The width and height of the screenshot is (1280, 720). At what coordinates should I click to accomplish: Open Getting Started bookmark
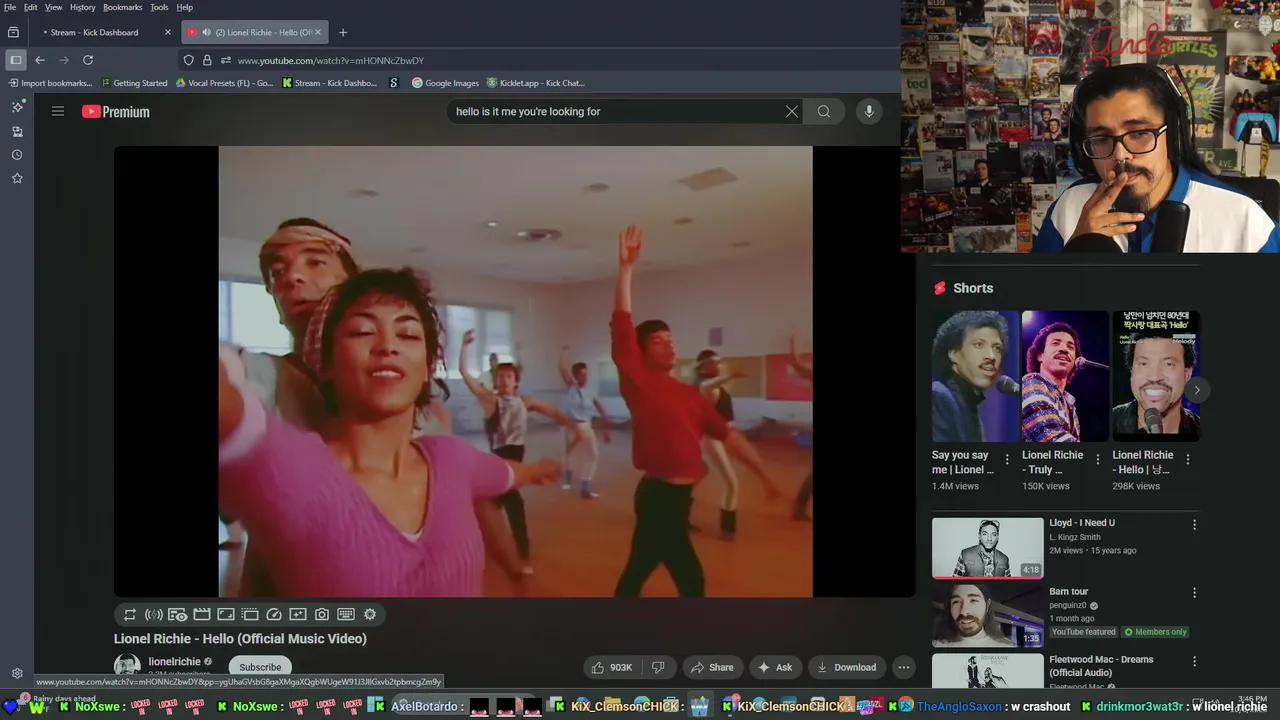[134, 83]
